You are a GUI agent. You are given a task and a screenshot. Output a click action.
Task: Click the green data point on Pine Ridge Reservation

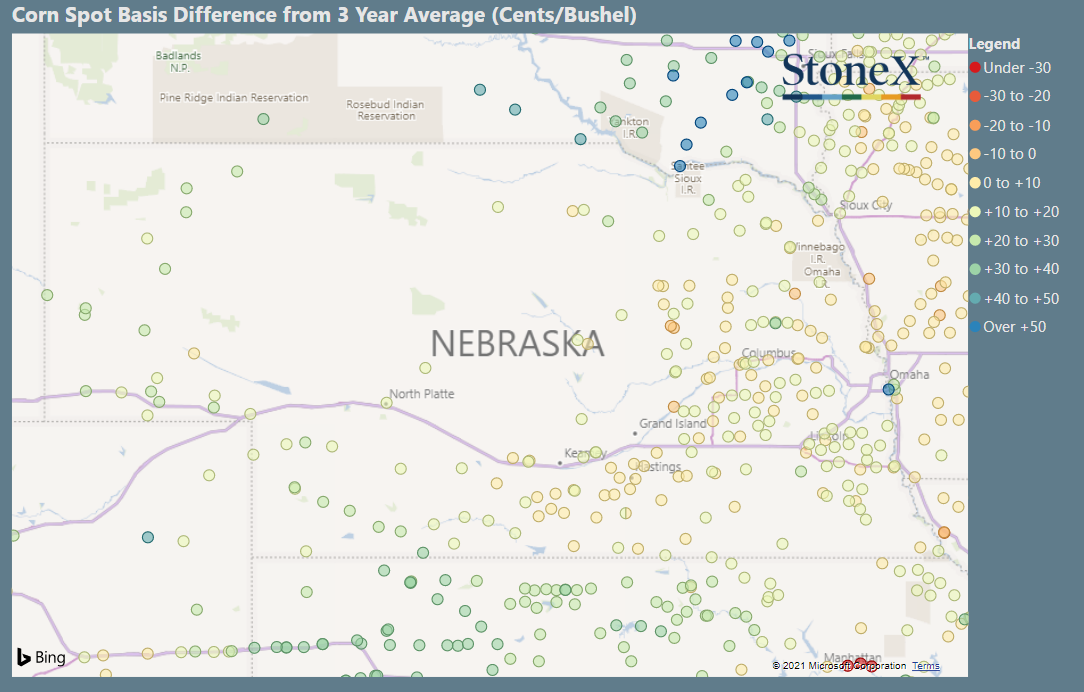[x=263, y=119]
